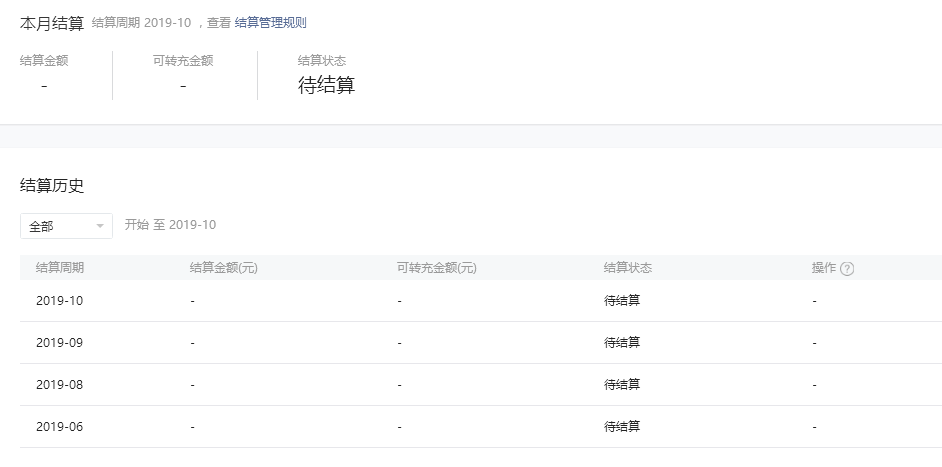This screenshot has width=942, height=467.
Task: Click the large 待结算 status in summary
Action: point(327,86)
